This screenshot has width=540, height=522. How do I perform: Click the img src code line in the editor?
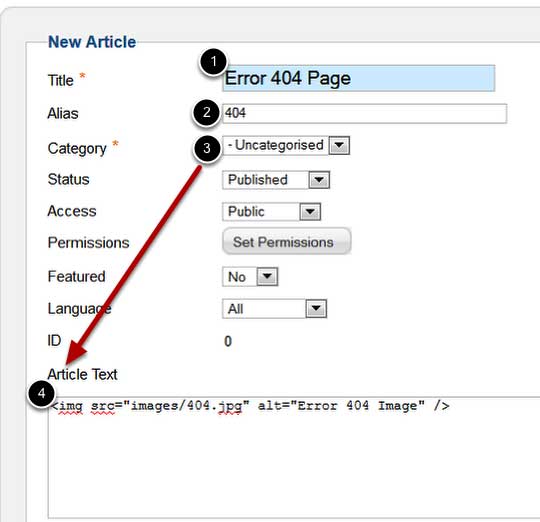[x=250, y=406]
